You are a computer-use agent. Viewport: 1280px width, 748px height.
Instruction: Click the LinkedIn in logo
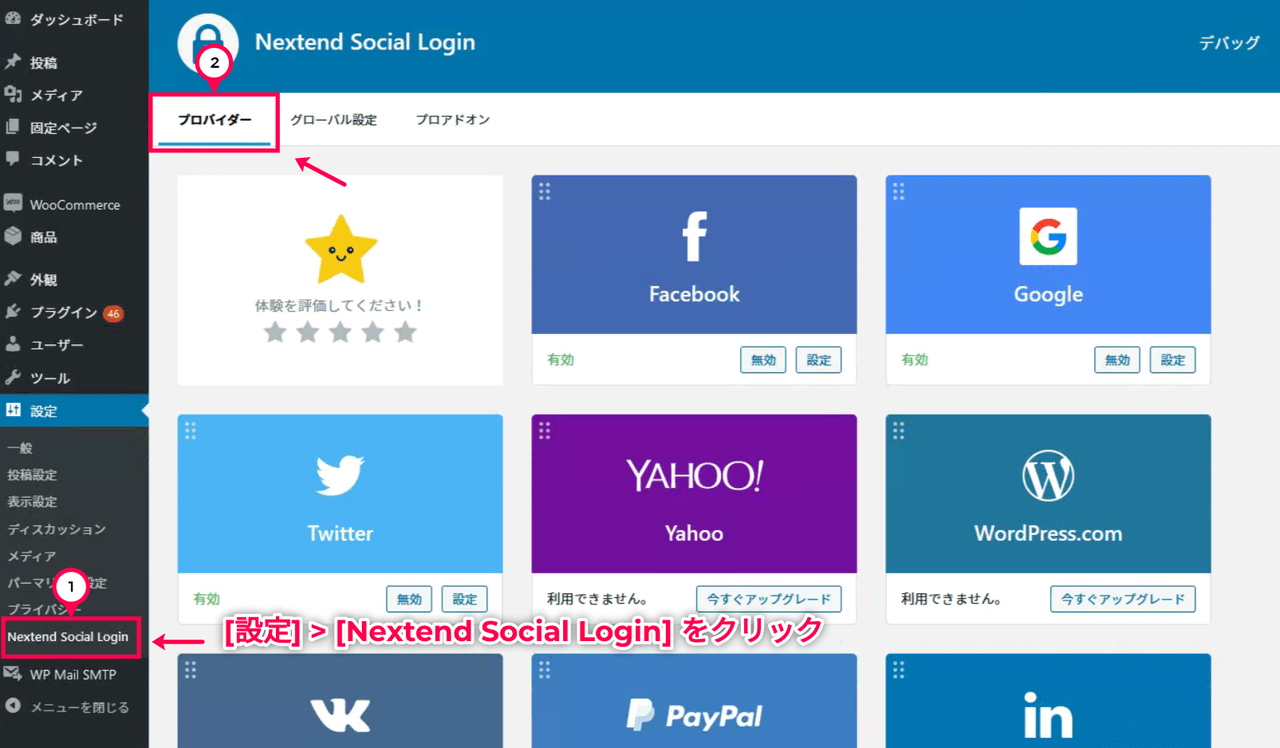point(1048,718)
